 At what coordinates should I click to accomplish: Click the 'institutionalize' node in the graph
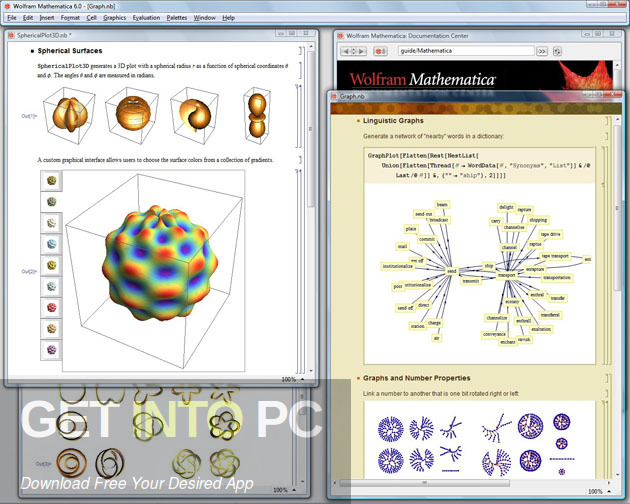coord(397,266)
